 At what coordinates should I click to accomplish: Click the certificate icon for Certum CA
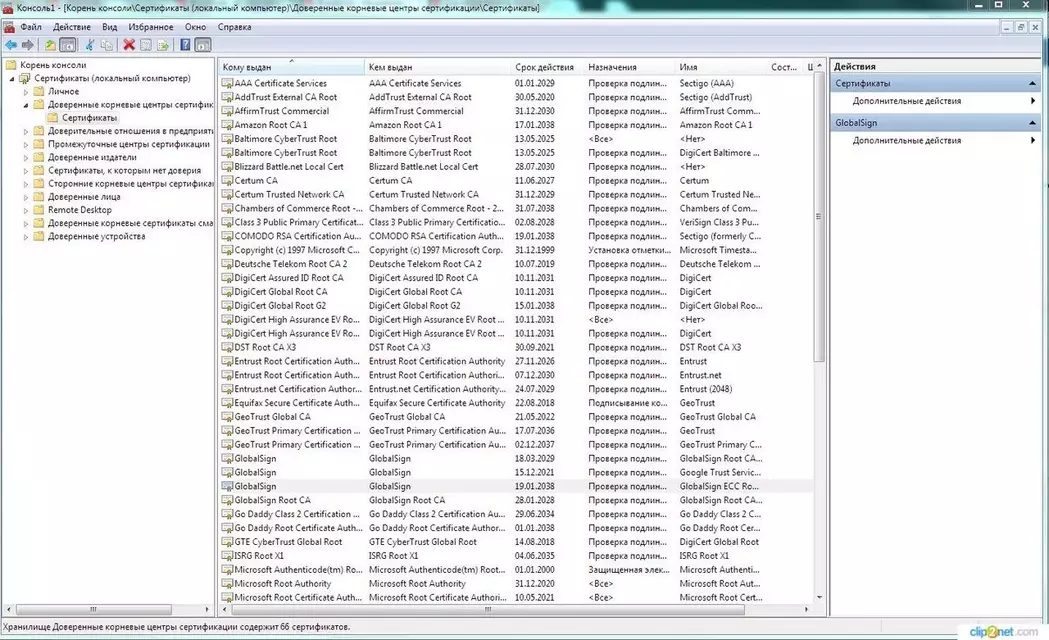point(227,181)
